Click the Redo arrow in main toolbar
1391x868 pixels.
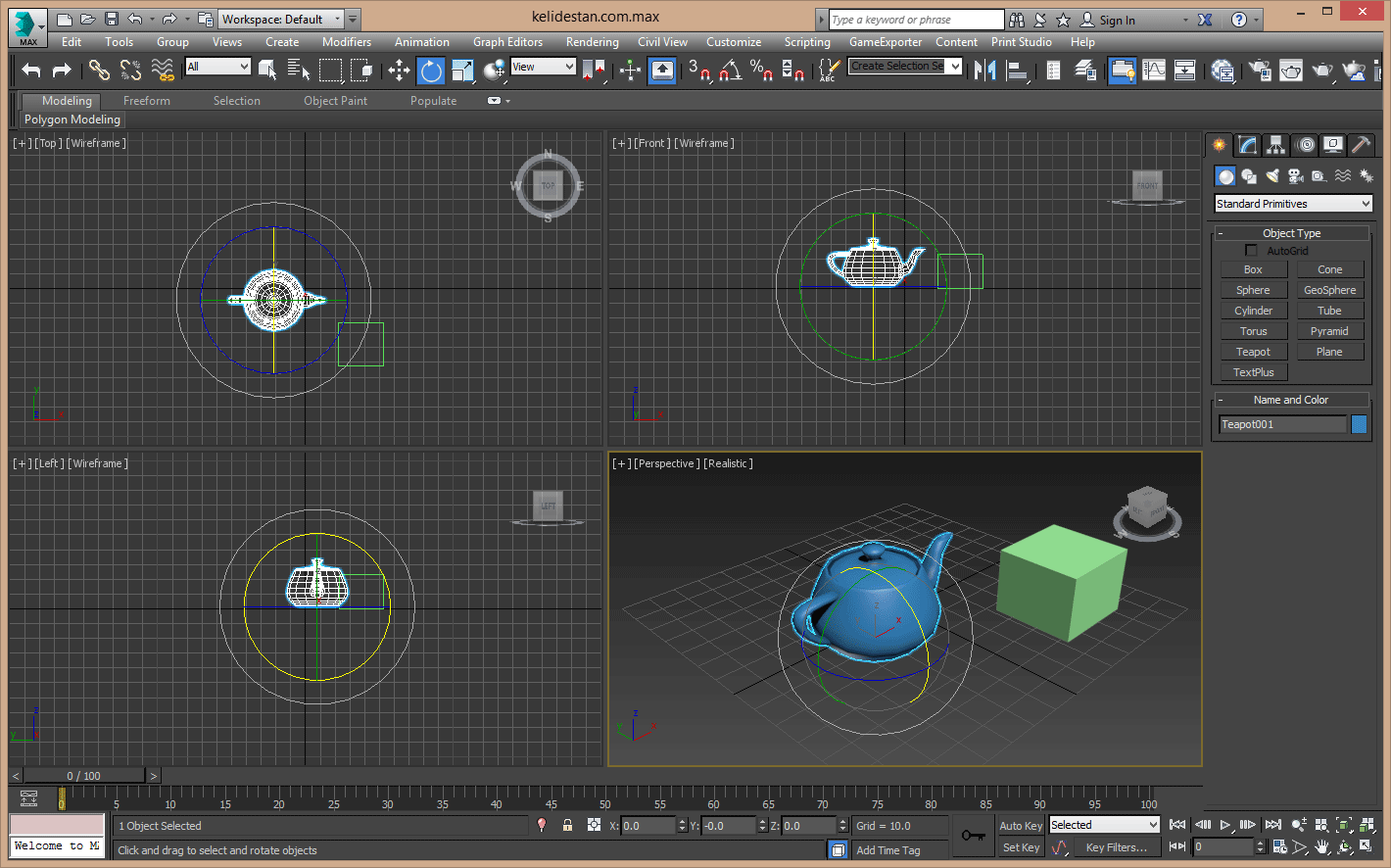tap(62, 70)
